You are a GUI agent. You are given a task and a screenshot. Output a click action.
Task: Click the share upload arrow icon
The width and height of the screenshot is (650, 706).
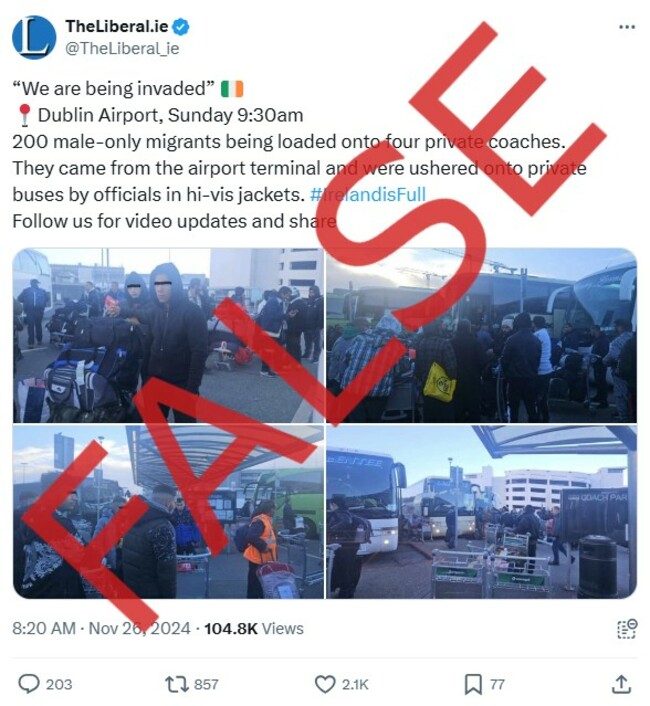(621, 684)
